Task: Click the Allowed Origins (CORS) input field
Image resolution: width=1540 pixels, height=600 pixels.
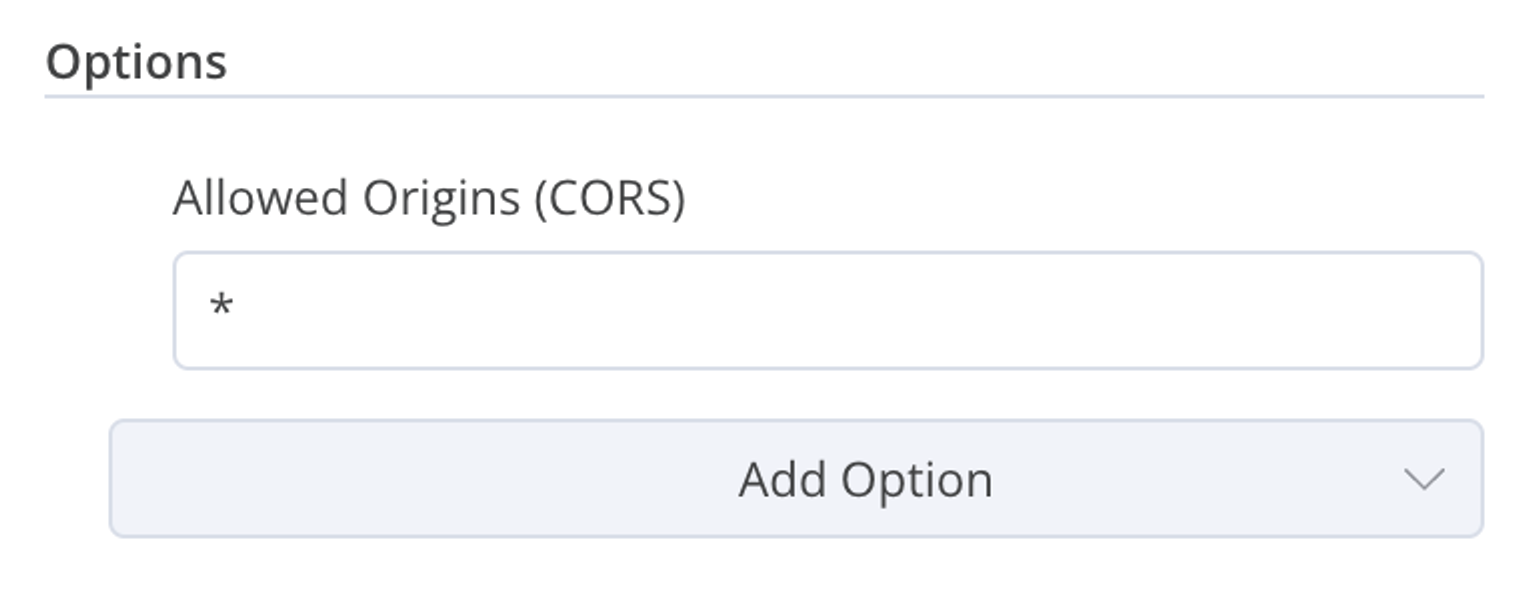Action: (828, 310)
